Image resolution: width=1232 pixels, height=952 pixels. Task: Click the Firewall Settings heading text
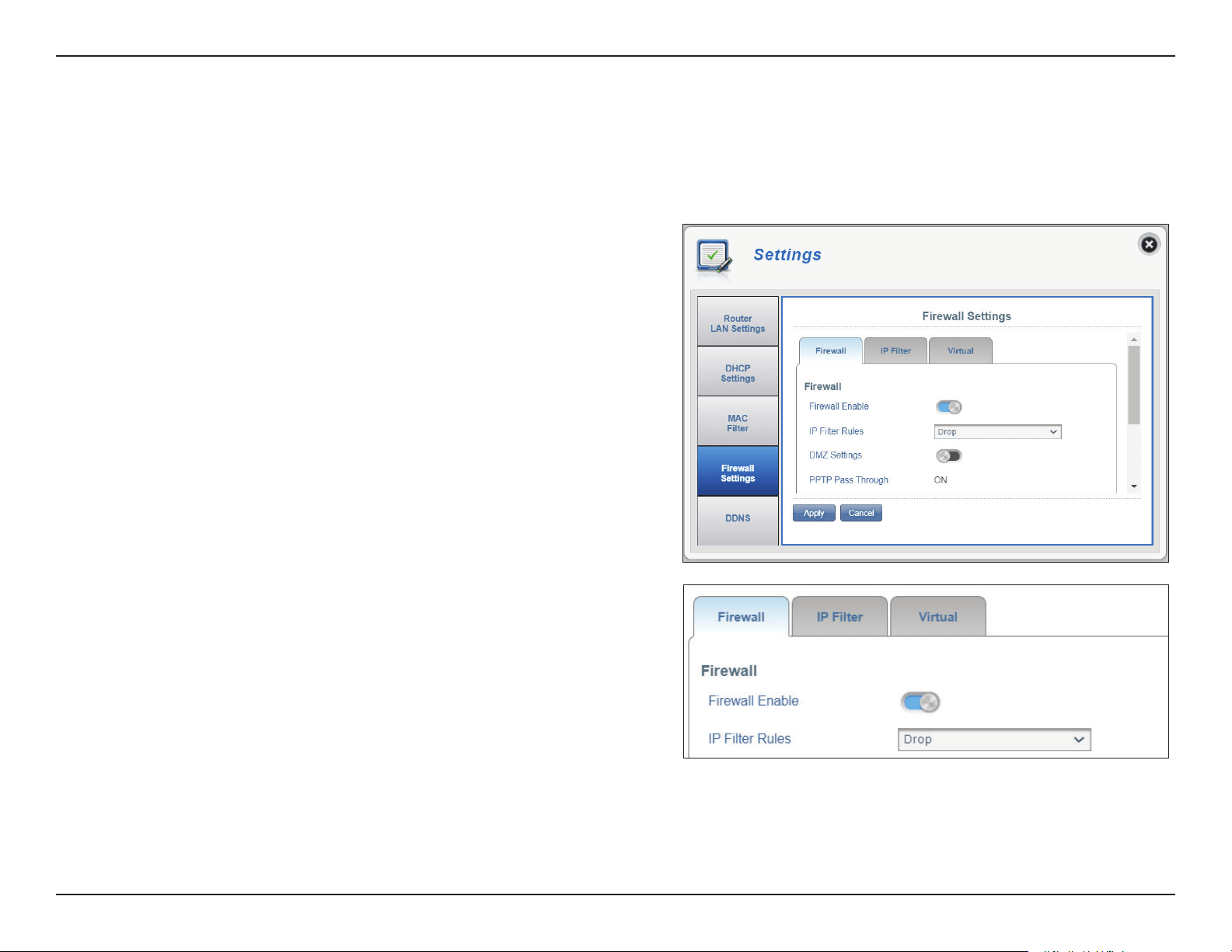pos(966,316)
